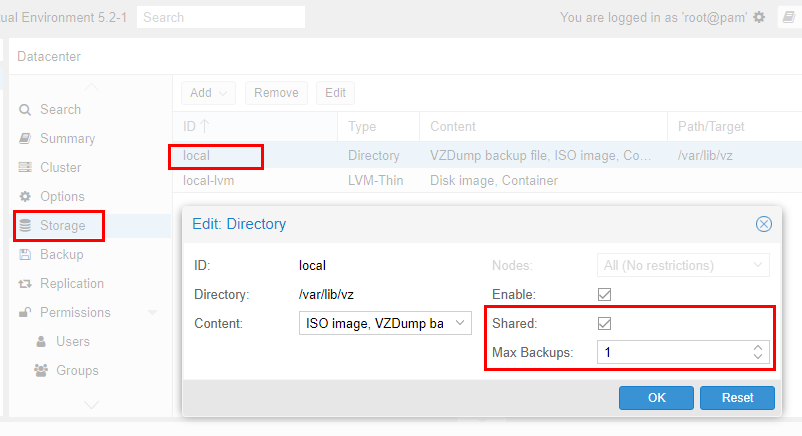The image size is (802, 436).
Task: Click the gear icon beside root@pam
Action: [759, 17]
